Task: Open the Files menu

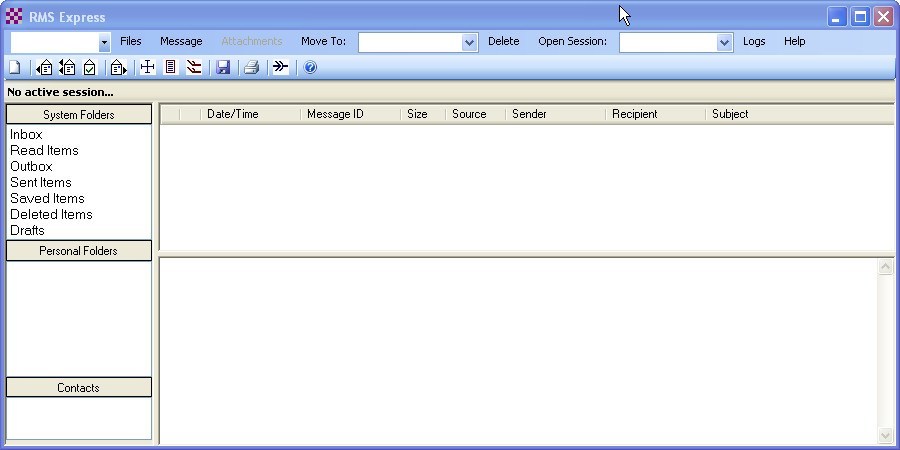Action: click(x=130, y=41)
